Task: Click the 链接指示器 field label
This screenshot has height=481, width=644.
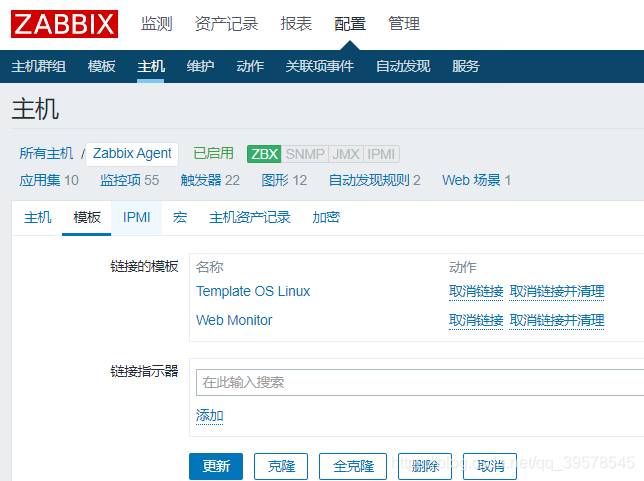Action: point(144,371)
